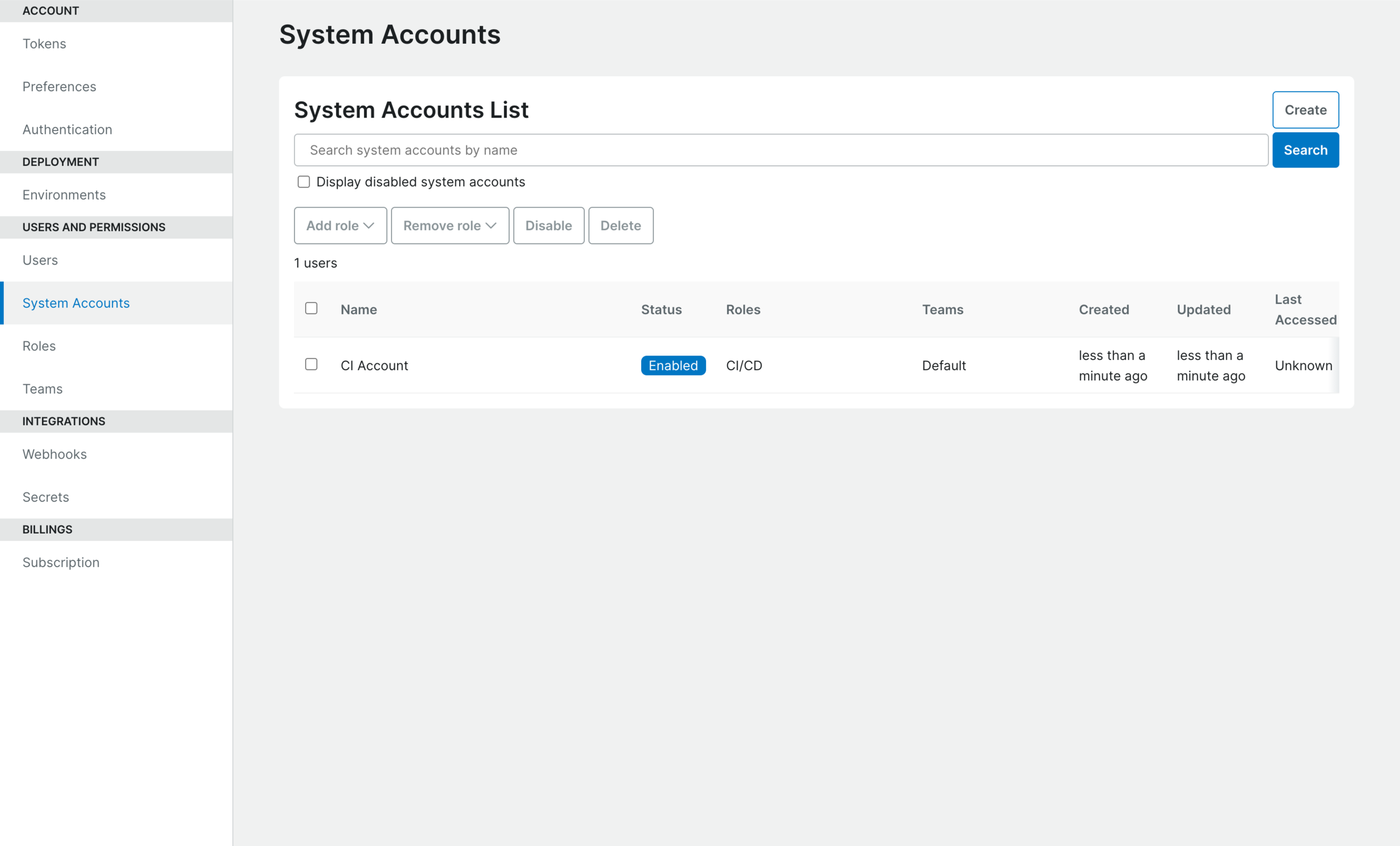The height and width of the screenshot is (846, 1400).
Task: Toggle Display disabled system accounts checkbox
Action: point(305,182)
